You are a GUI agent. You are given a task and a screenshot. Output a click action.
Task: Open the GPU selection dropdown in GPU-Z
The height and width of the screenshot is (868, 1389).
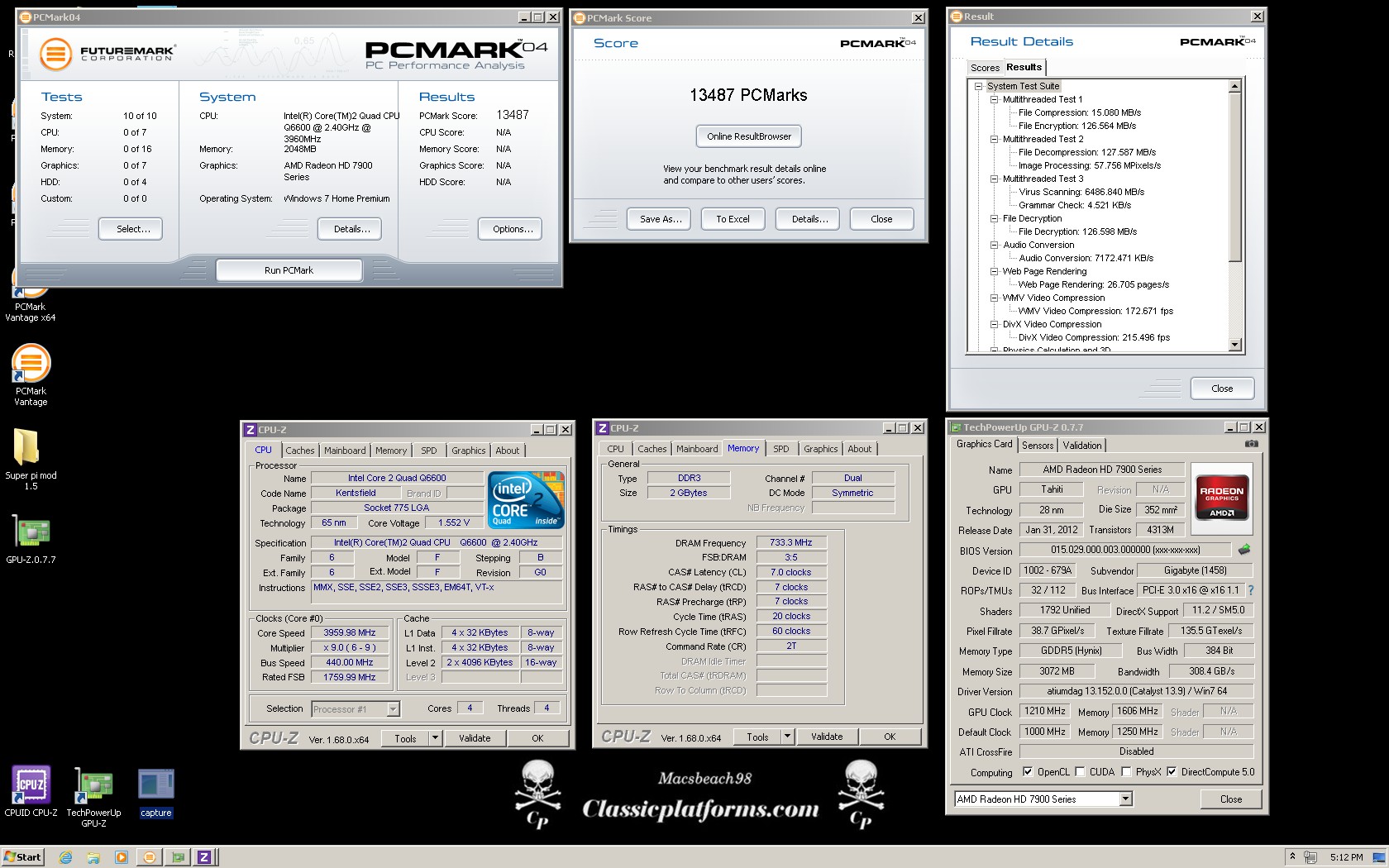[x=1125, y=799]
